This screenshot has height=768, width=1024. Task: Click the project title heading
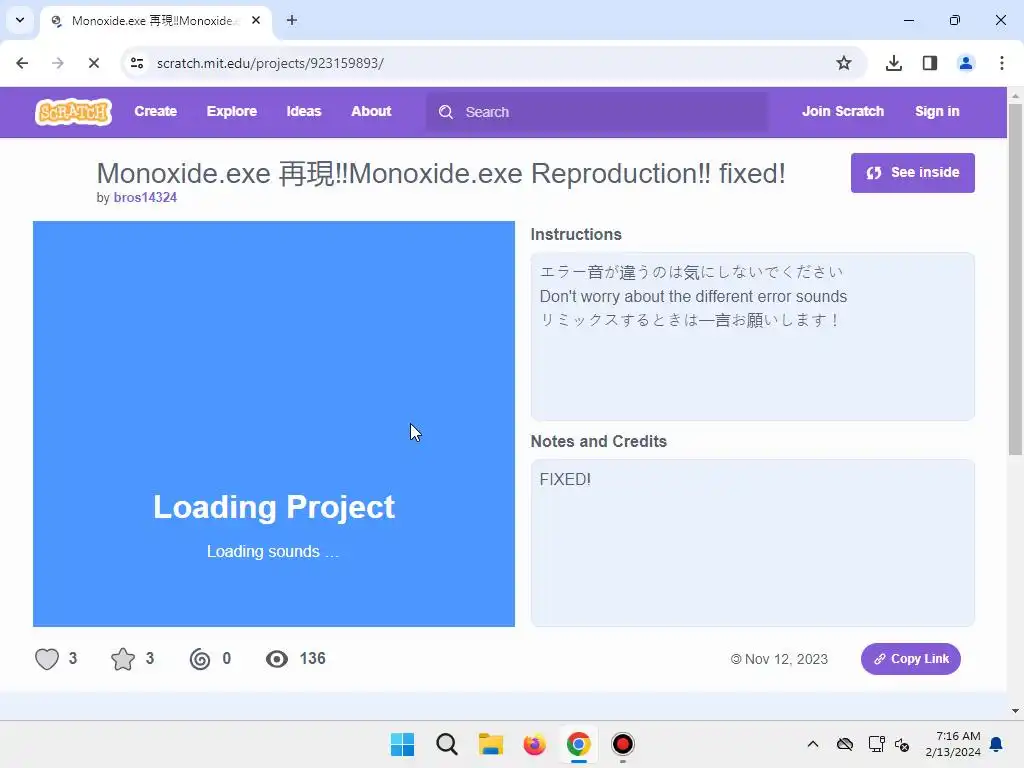[x=441, y=174]
